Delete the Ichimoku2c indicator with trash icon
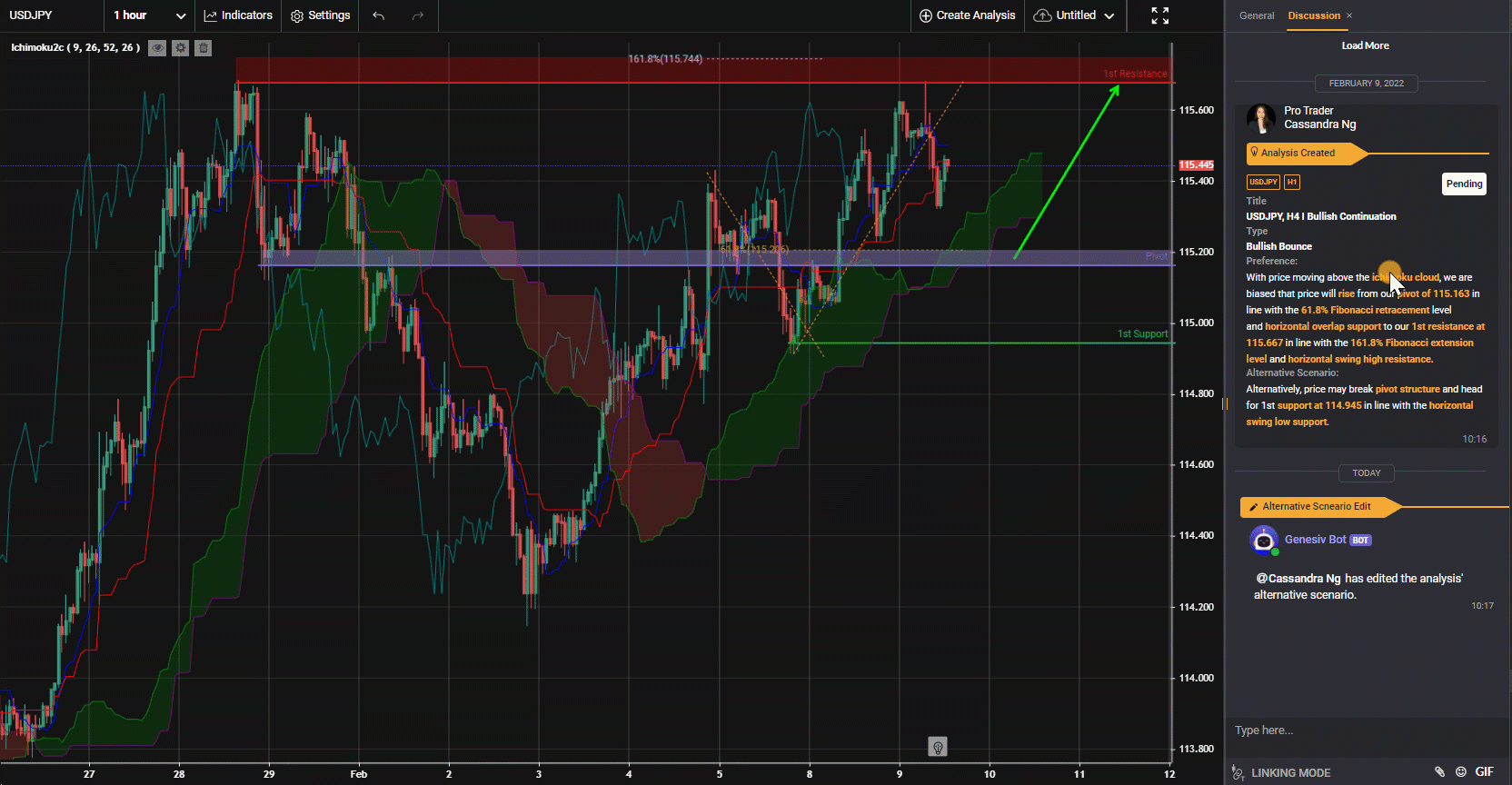Image resolution: width=1512 pixels, height=785 pixels. 204,48
